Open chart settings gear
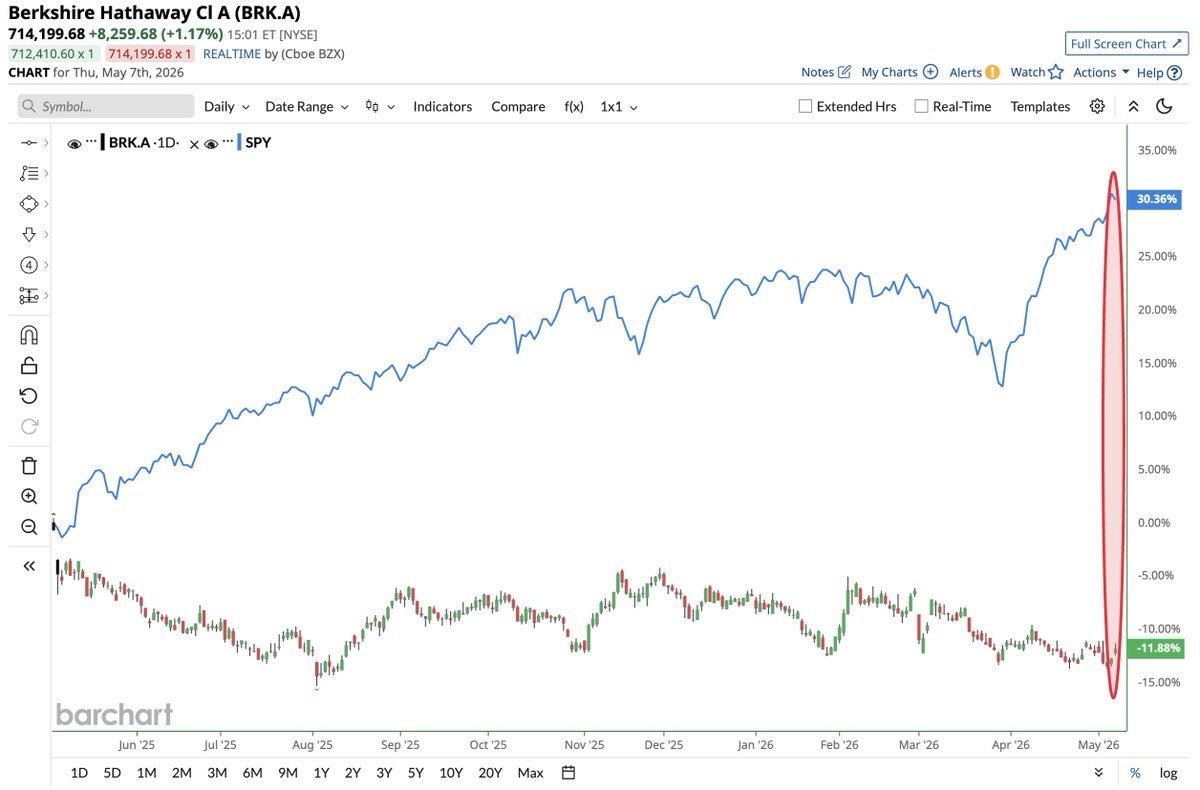The image size is (1200, 790). [1097, 106]
